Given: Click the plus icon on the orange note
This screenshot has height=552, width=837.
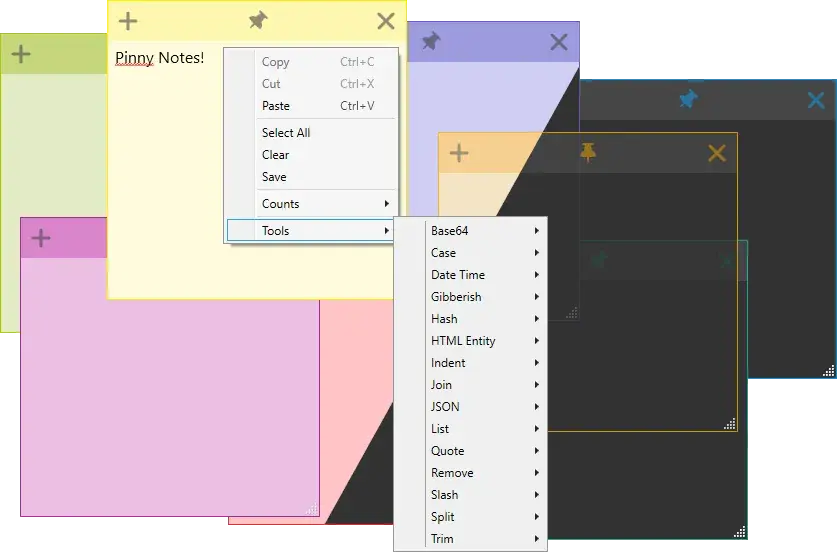Looking at the screenshot, I should (458, 153).
